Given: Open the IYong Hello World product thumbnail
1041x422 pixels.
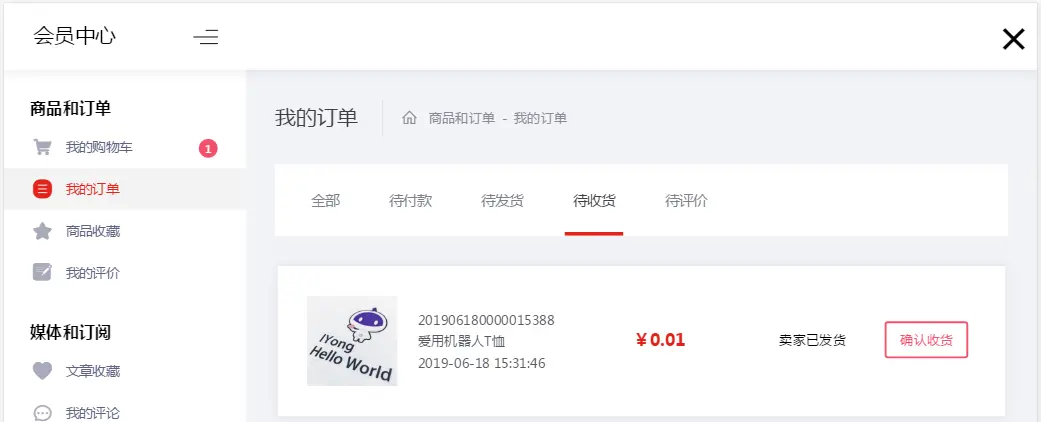Looking at the screenshot, I should (x=352, y=341).
